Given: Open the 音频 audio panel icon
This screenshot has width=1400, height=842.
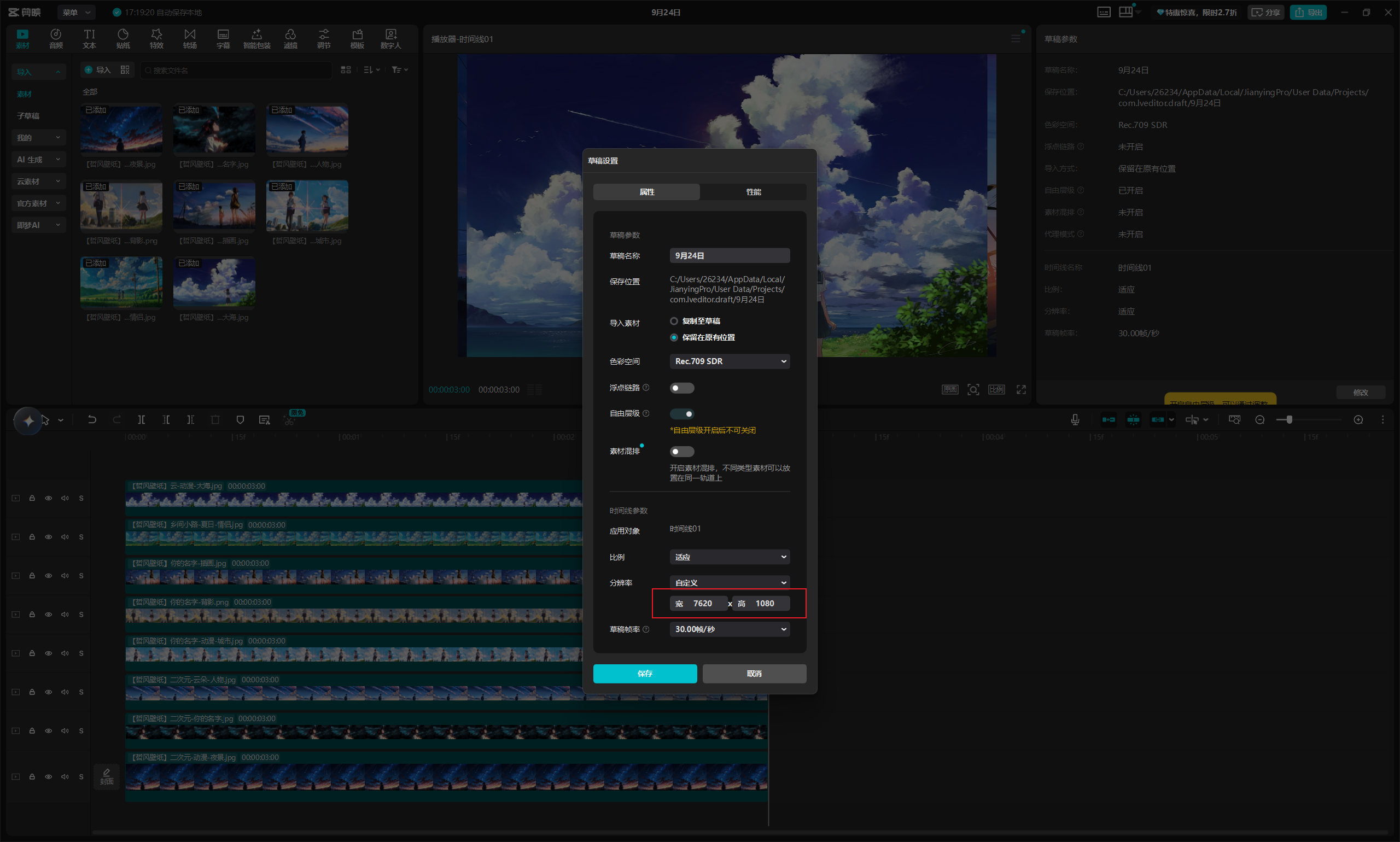Looking at the screenshot, I should 56,39.
